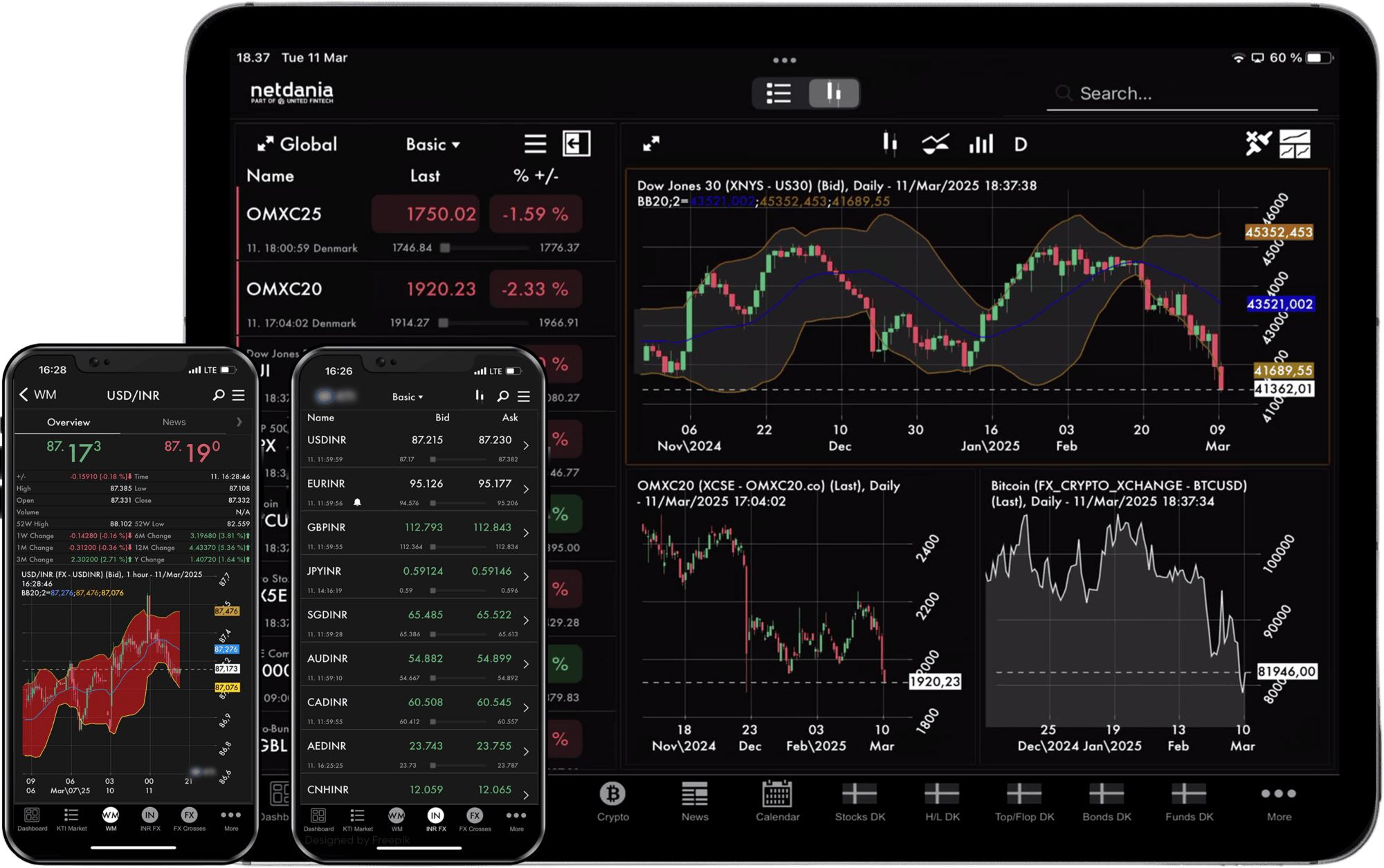Screen dimensions: 1384x868
Task: Click OMXC25 change value -1.59 %
Action: pos(535,214)
